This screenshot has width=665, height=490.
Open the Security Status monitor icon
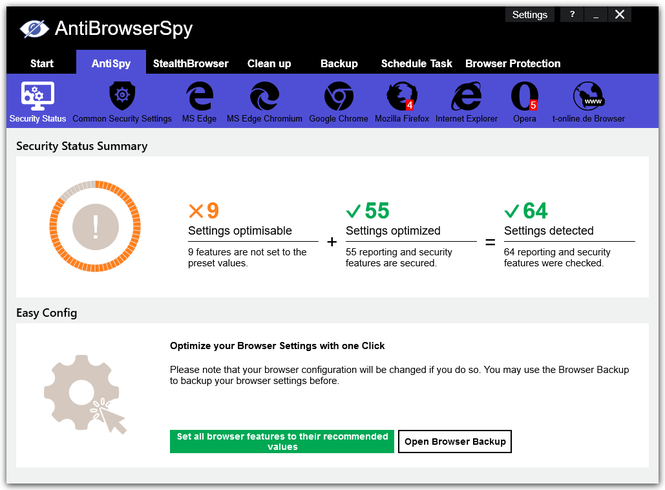tap(37, 96)
